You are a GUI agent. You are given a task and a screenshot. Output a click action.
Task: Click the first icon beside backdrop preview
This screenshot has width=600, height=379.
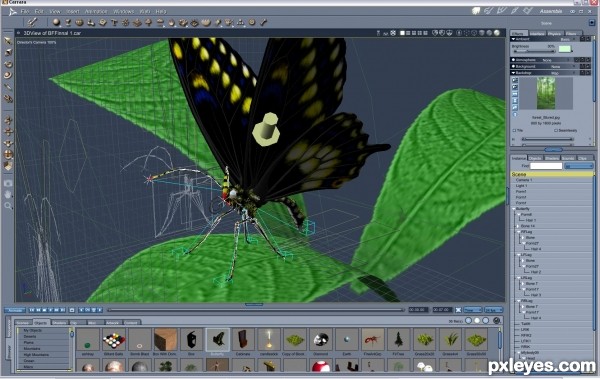pyautogui.click(x=515, y=80)
